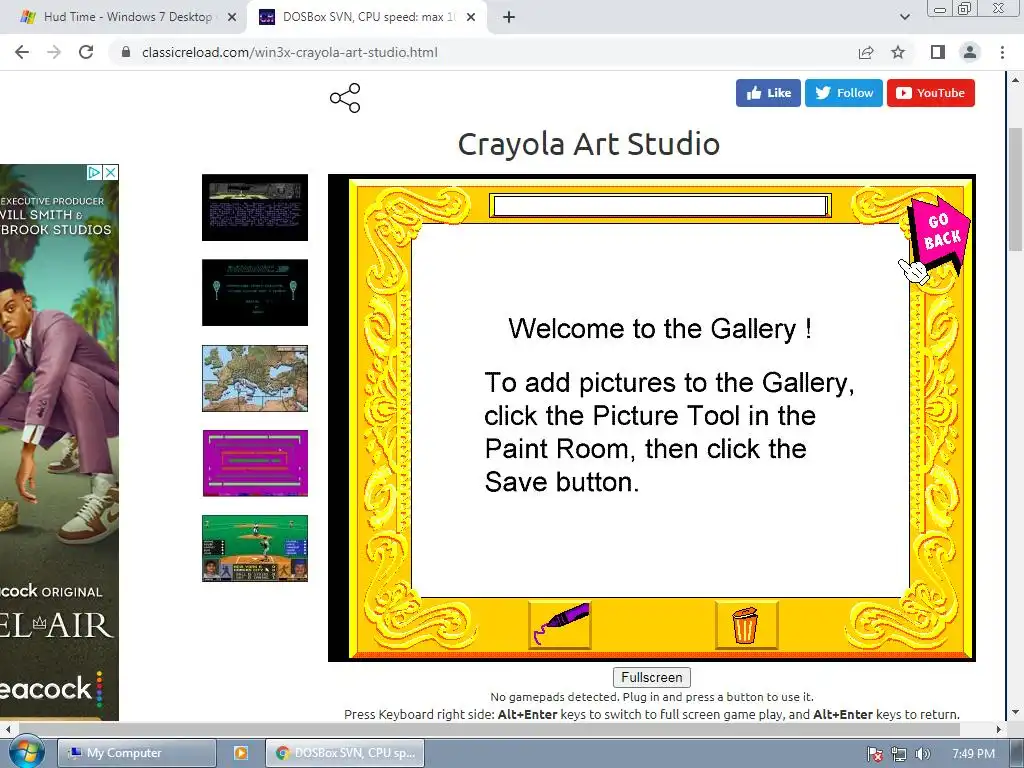The width and height of the screenshot is (1024, 768).
Task: Open the magenta screen game thumbnail
Action: (255, 463)
